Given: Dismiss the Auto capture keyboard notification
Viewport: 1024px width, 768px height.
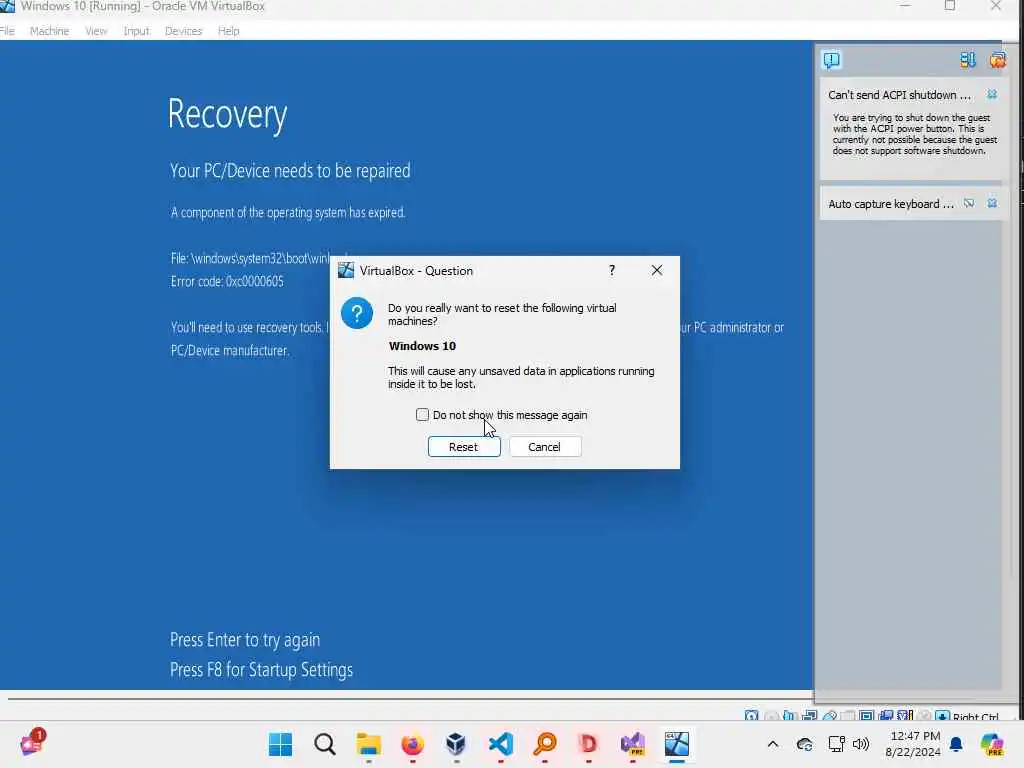Looking at the screenshot, I should point(992,203).
